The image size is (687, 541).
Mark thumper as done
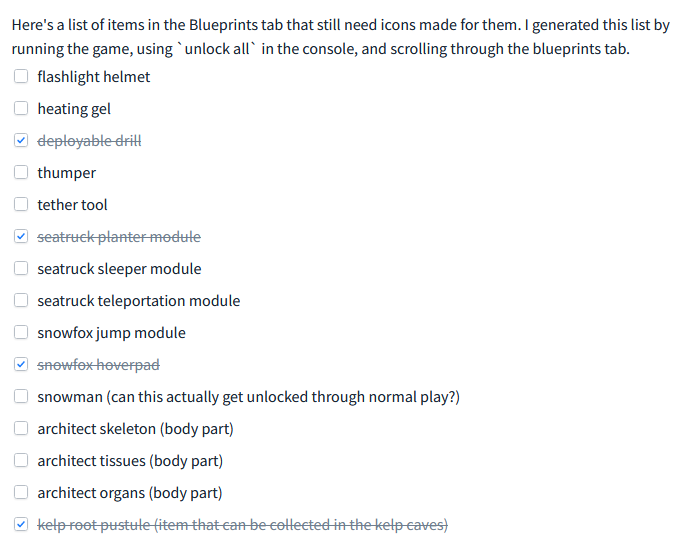21,172
